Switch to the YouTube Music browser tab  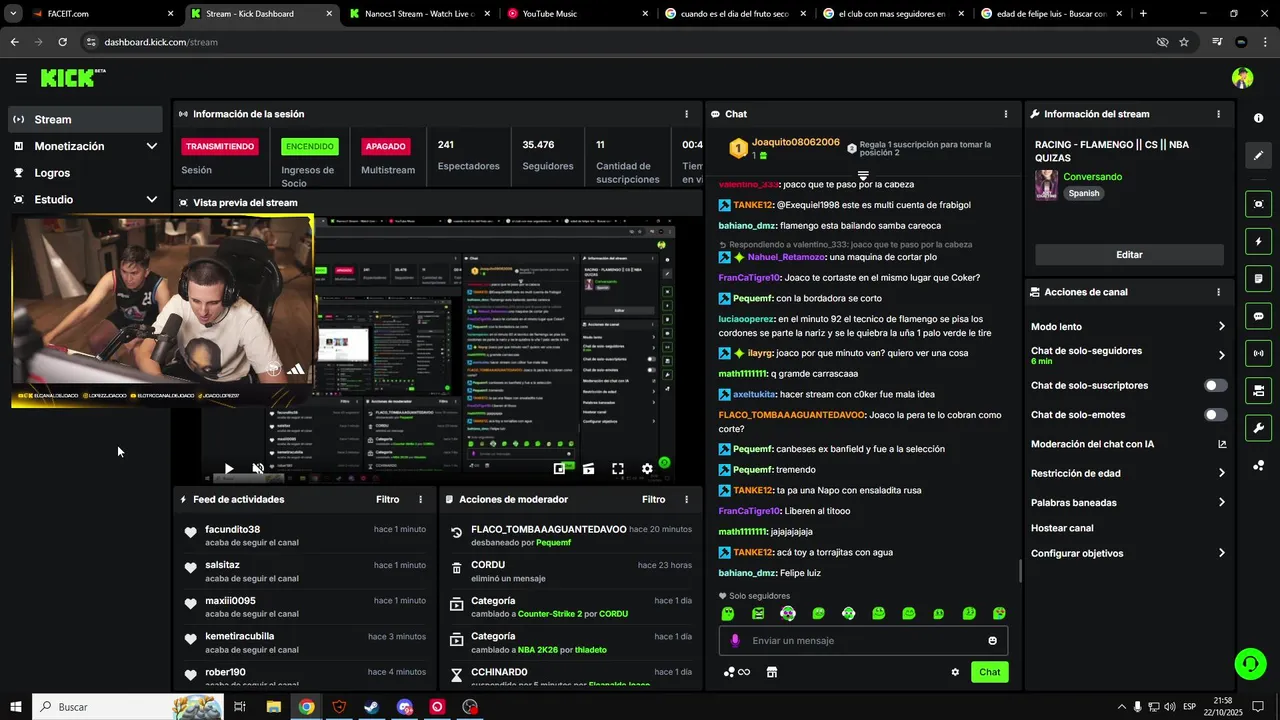[x=576, y=14]
